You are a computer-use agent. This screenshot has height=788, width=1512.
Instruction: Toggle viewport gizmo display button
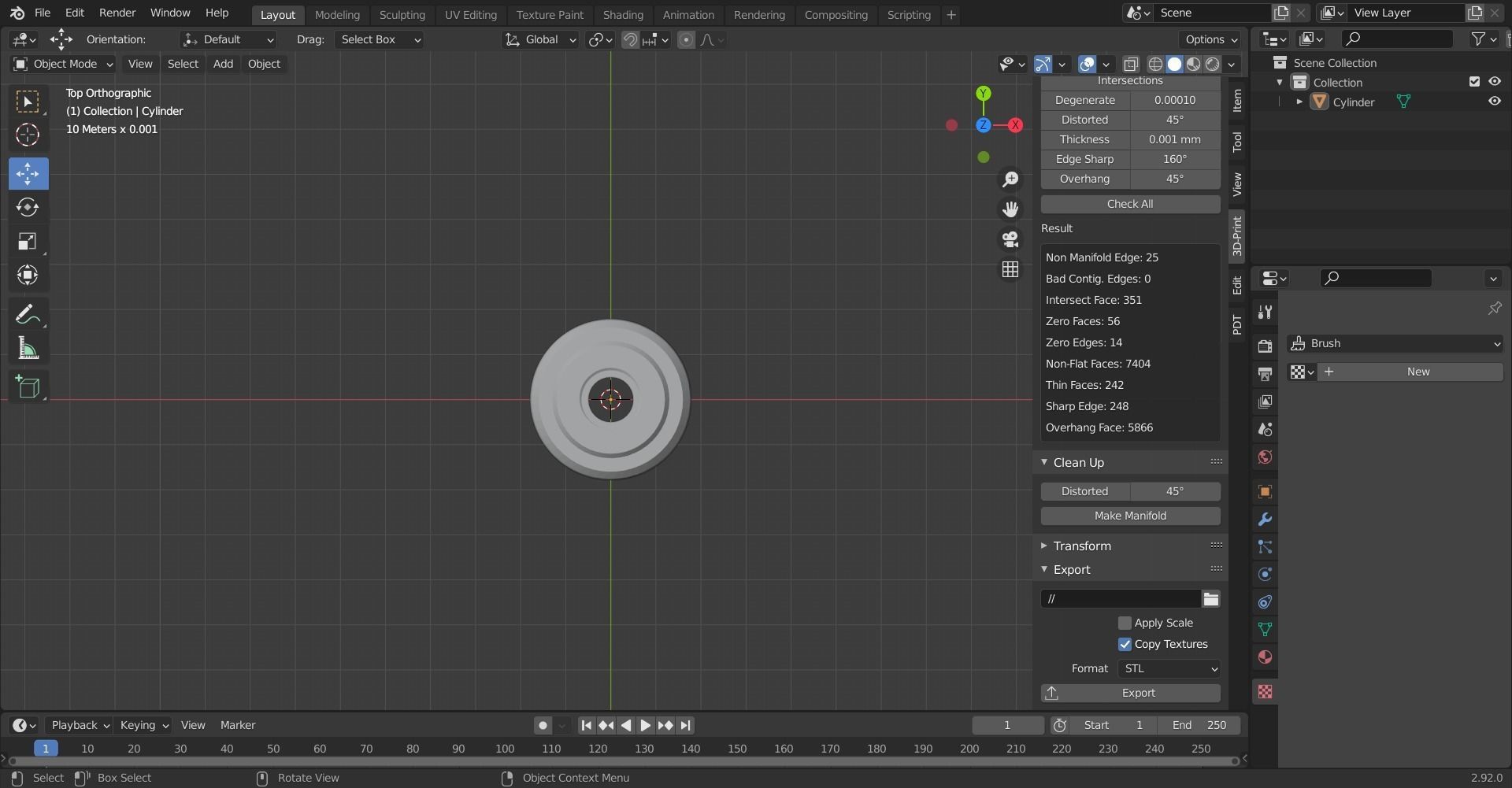tap(1043, 64)
